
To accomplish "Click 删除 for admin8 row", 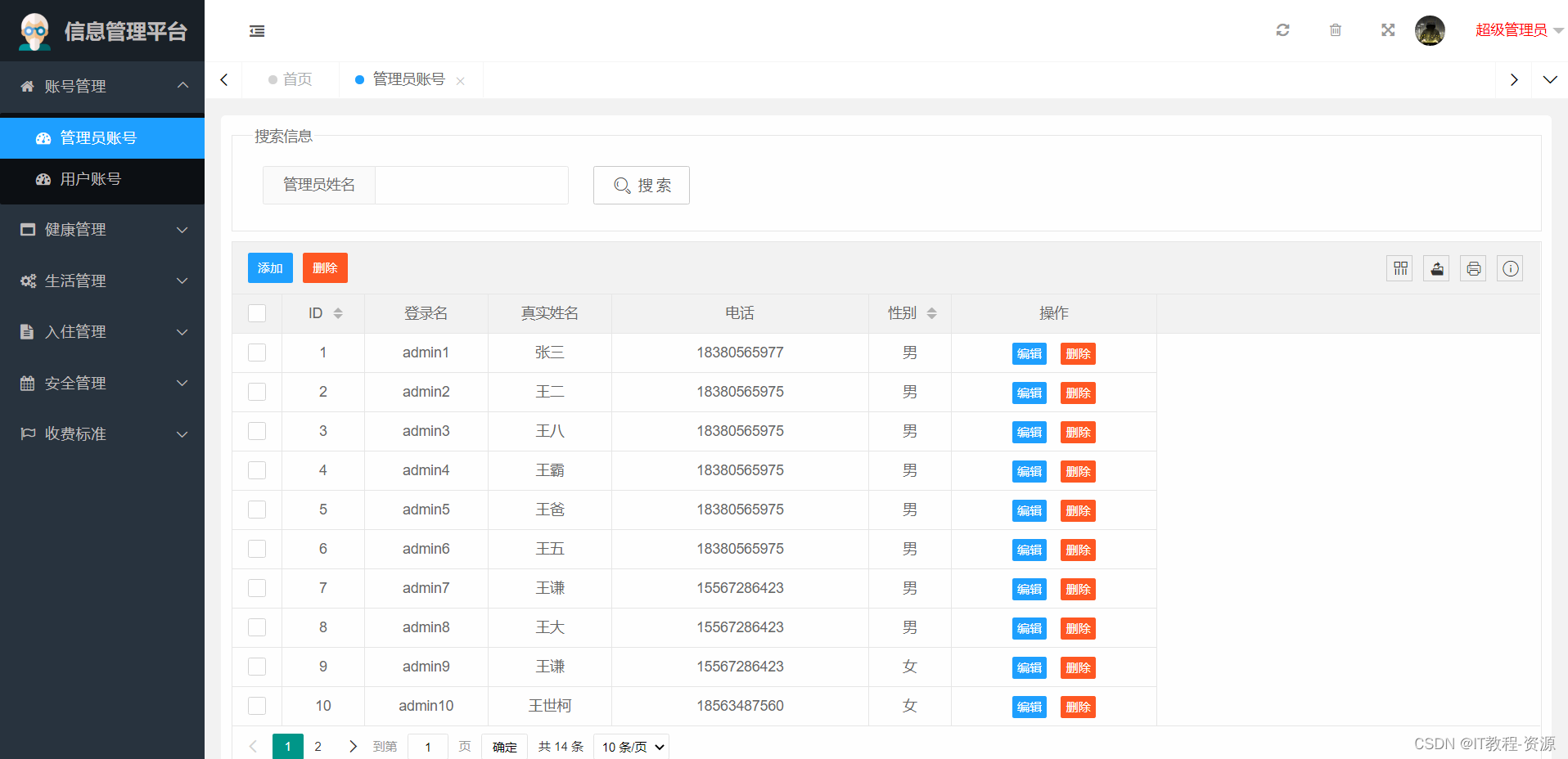I will point(1078,628).
